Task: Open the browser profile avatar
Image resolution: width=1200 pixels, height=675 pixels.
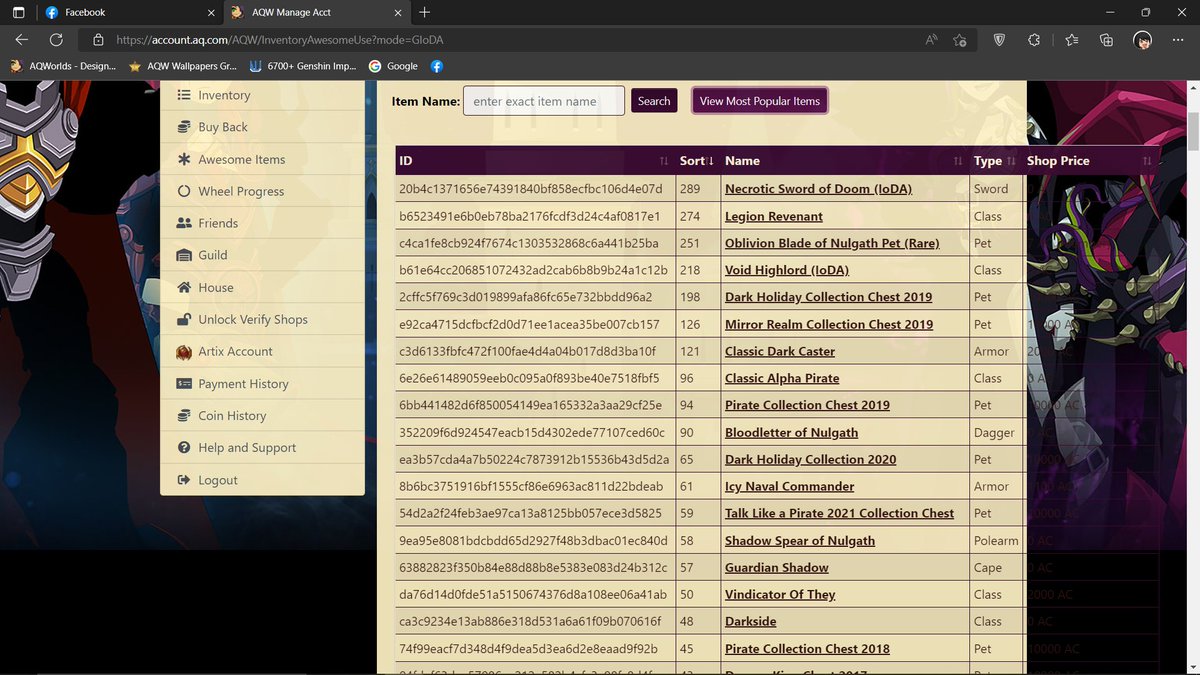Action: tap(1143, 40)
